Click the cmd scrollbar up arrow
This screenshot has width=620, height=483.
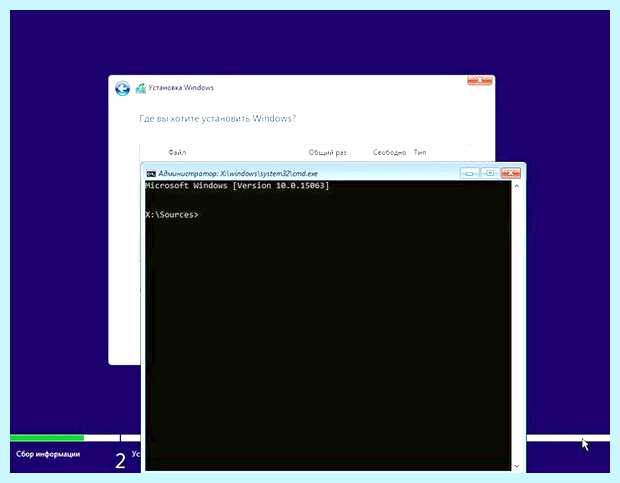tap(517, 186)
